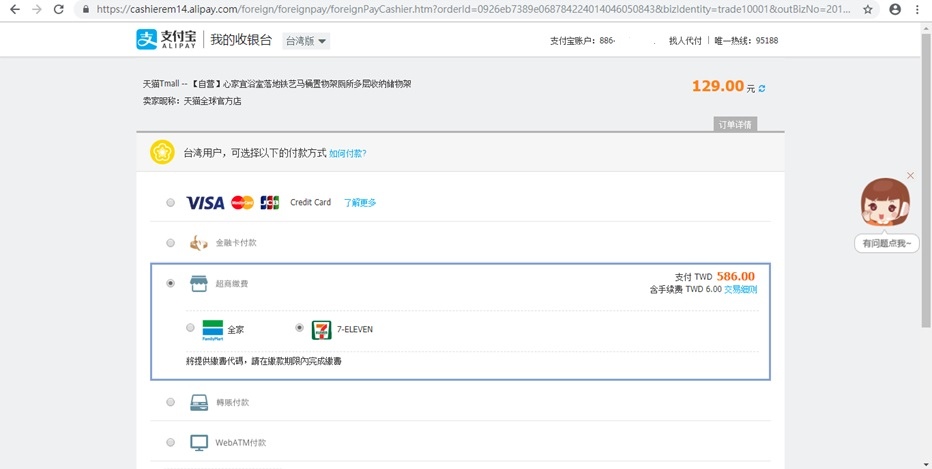
Task: Click the 我的收银台 title
Action: tap(241, 40)
